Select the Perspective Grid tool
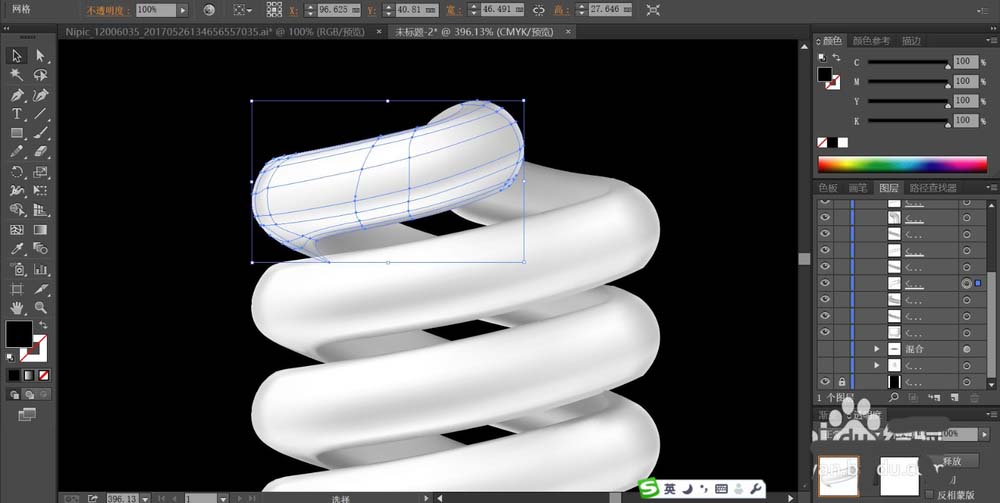The height and width of the screenshot is (503, 1000). tap(40, 210)
